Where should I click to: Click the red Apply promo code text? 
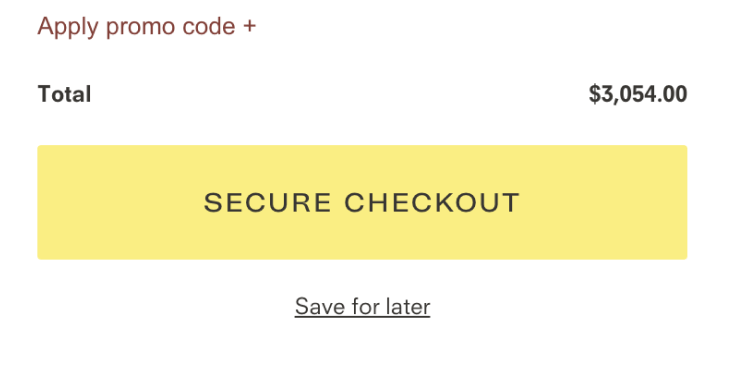137,26
